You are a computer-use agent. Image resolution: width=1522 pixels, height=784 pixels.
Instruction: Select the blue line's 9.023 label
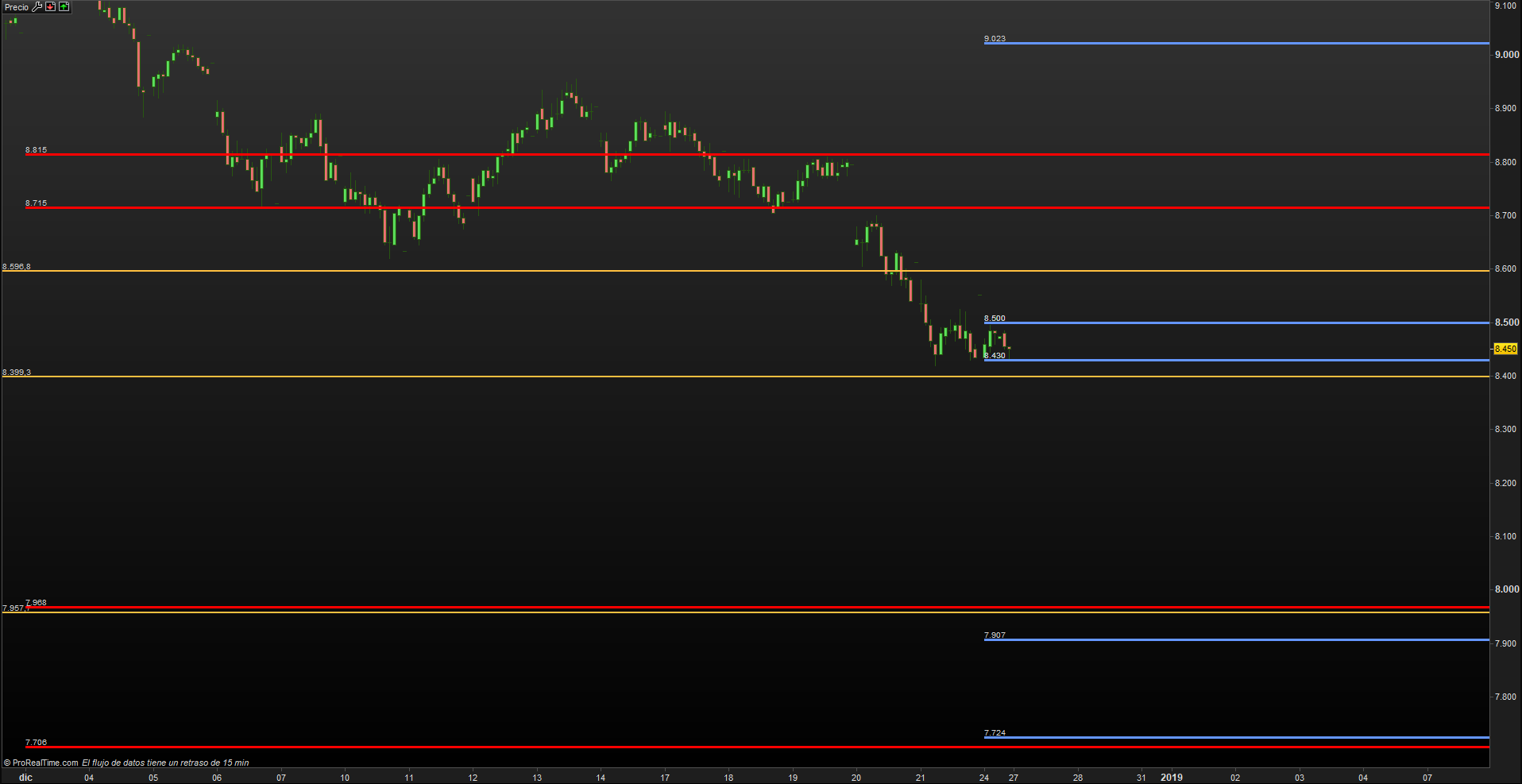click(995, 38)
